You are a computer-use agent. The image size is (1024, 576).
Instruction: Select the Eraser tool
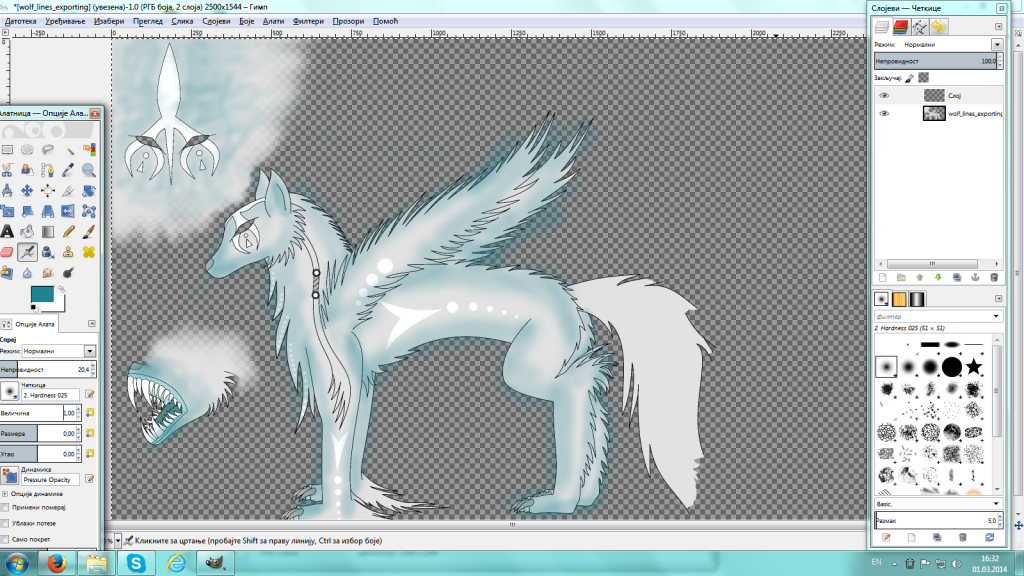coord(8,251)
